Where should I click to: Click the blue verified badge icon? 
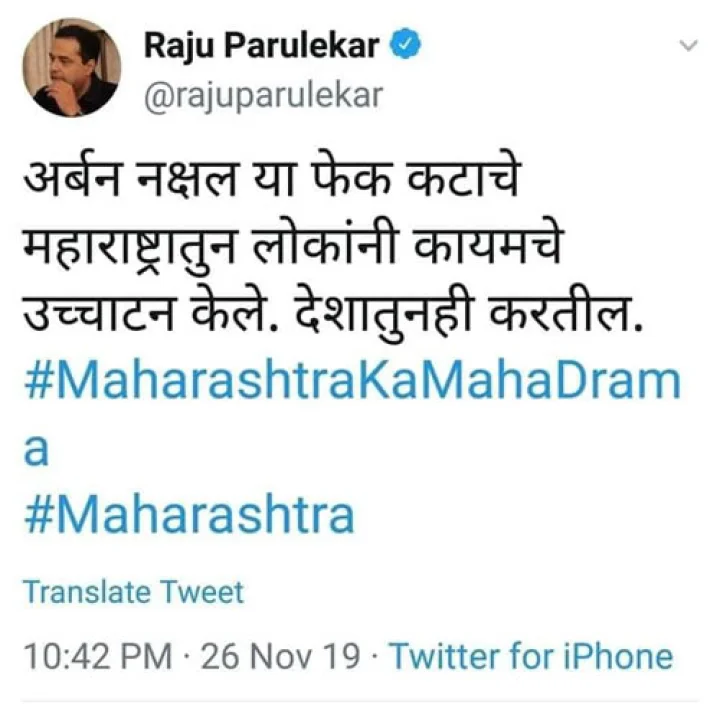(x=405, y=44)
